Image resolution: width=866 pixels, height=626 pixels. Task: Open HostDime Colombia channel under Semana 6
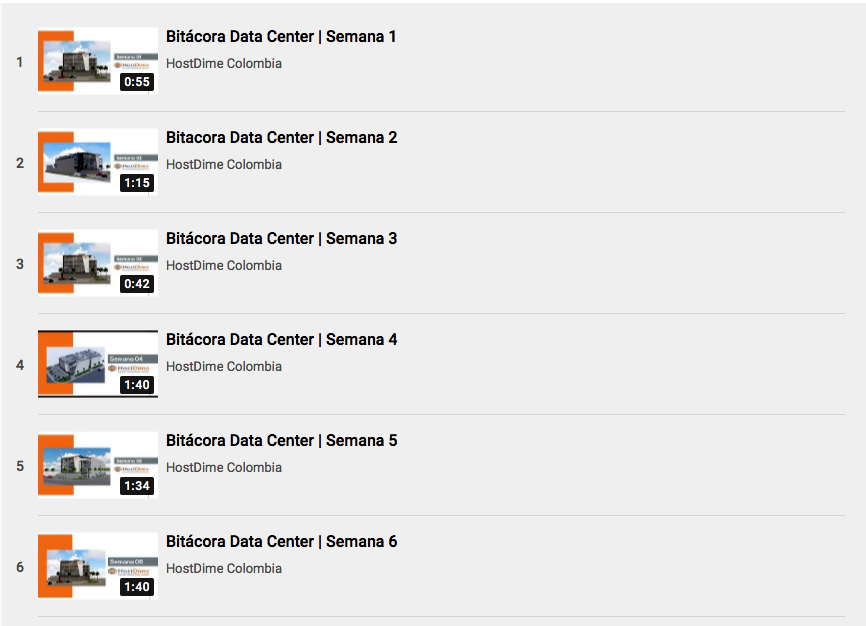[224, 569]
